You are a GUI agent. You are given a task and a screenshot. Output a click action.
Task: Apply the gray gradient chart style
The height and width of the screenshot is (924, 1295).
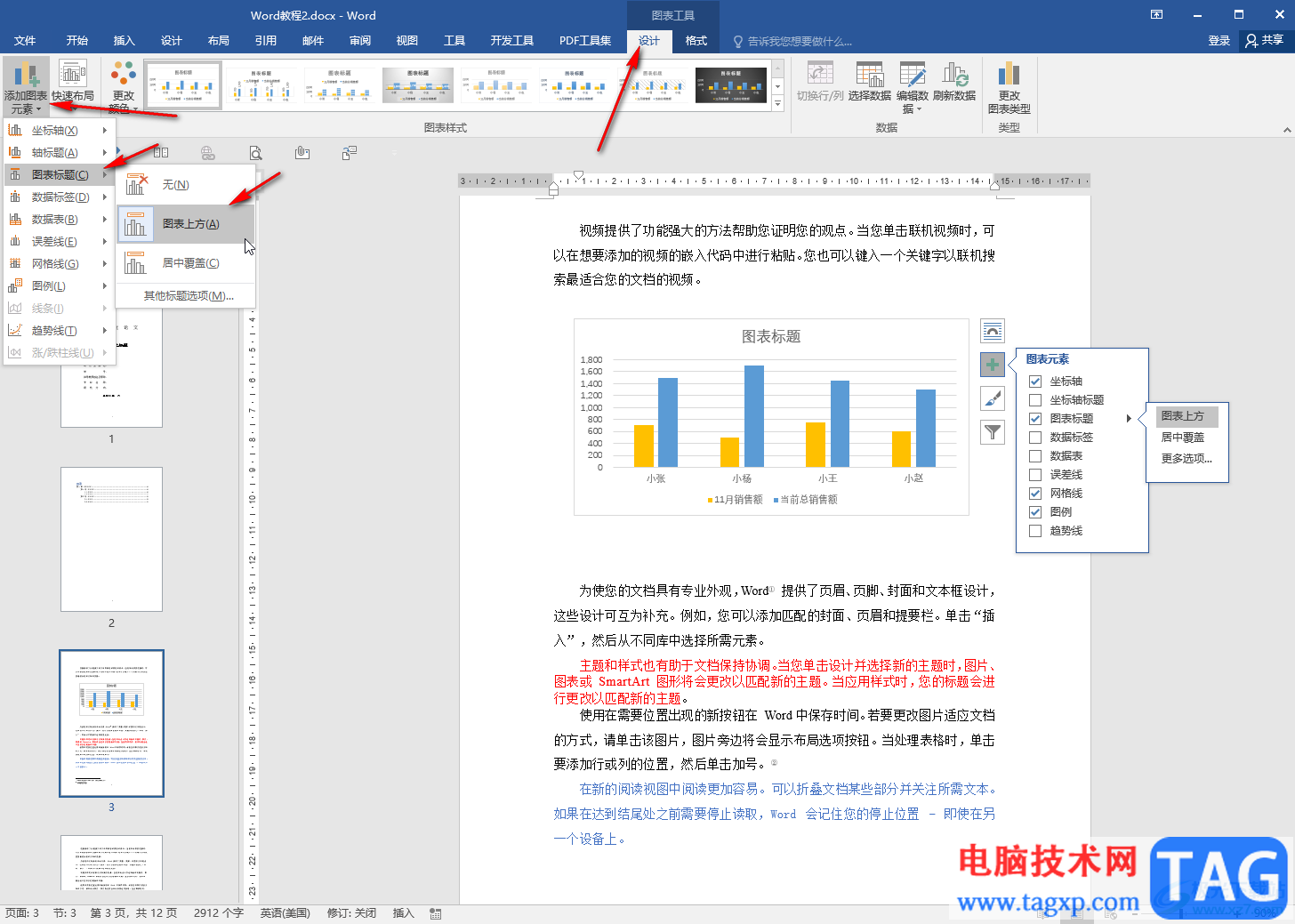pos(418,86)
